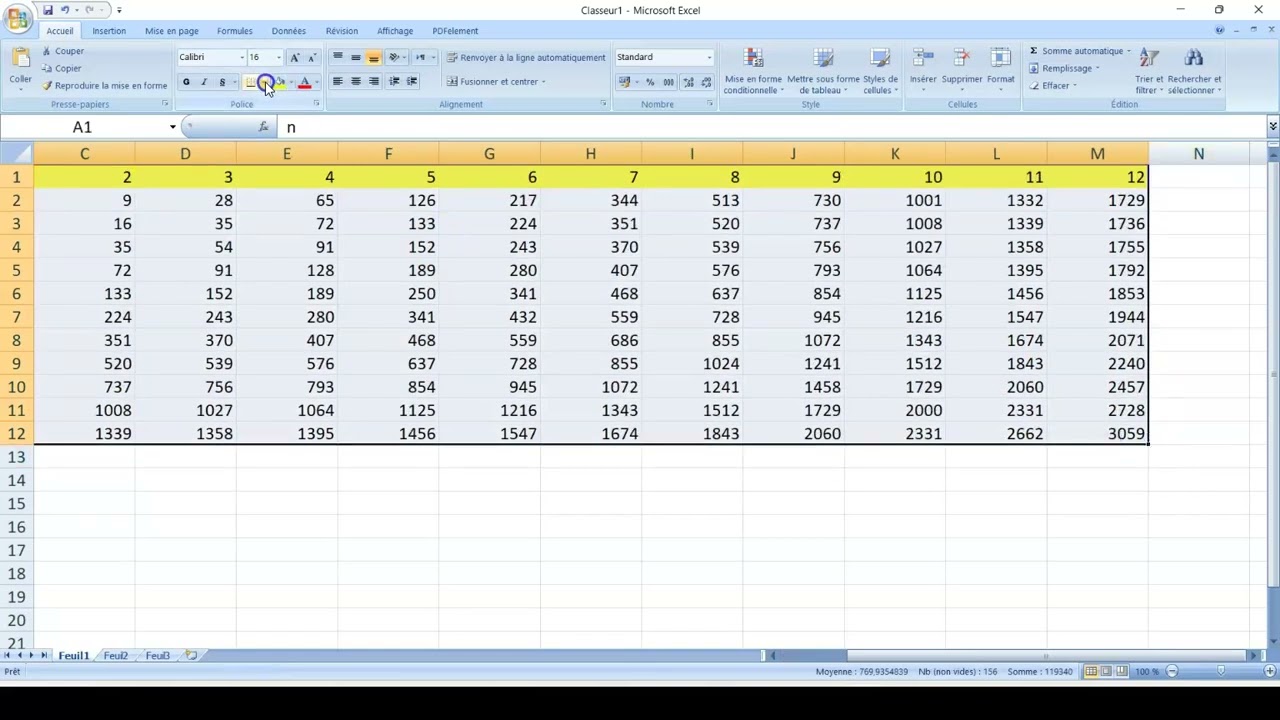Open Mettre sous forme de tableau
Image resolution: width=1280 pixels, height=720 pixels.
(x=823, y=71)
